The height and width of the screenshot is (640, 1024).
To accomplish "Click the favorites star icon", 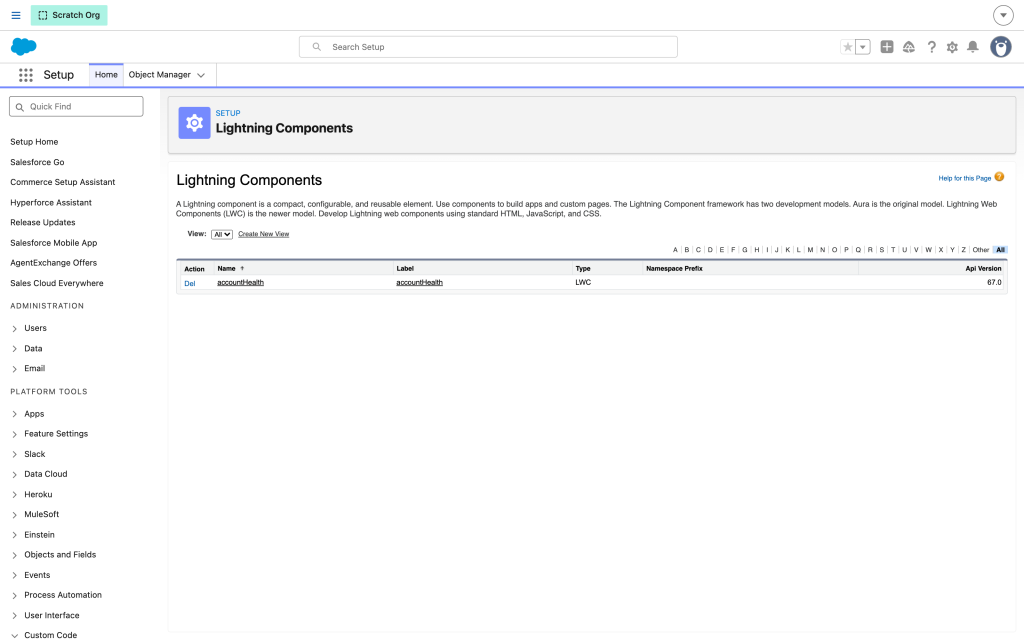I will tap(848, 47).
